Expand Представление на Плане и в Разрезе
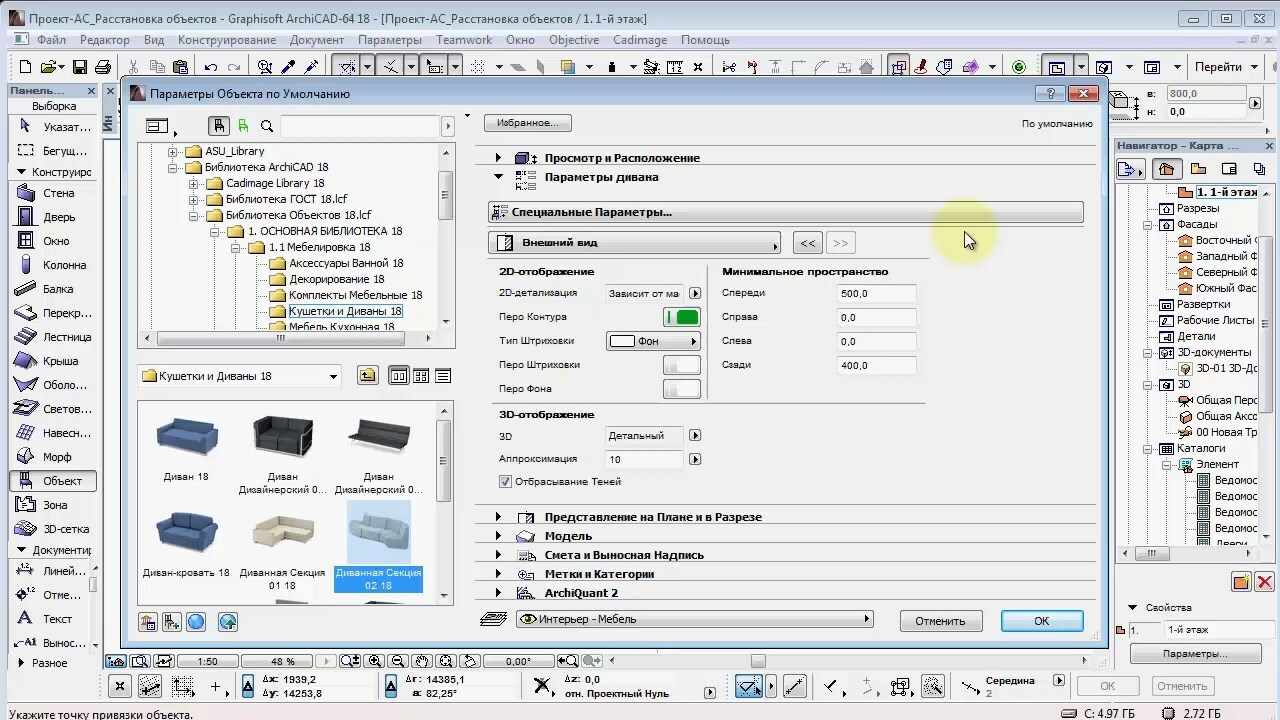 pyautogui.click(x=499, y=517)
